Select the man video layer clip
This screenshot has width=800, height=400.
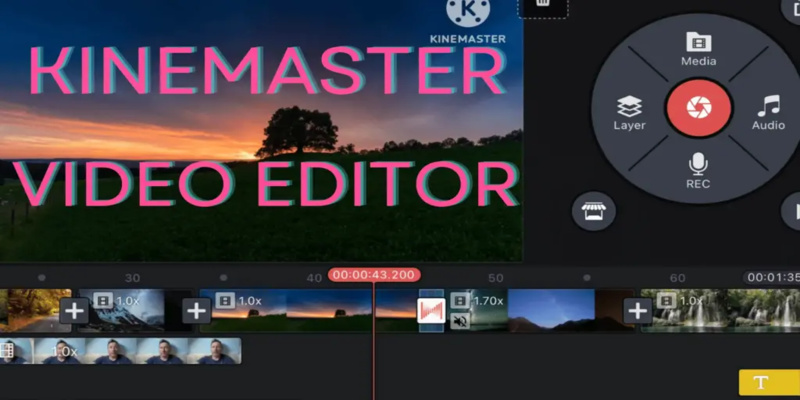[x=120, y=351]
